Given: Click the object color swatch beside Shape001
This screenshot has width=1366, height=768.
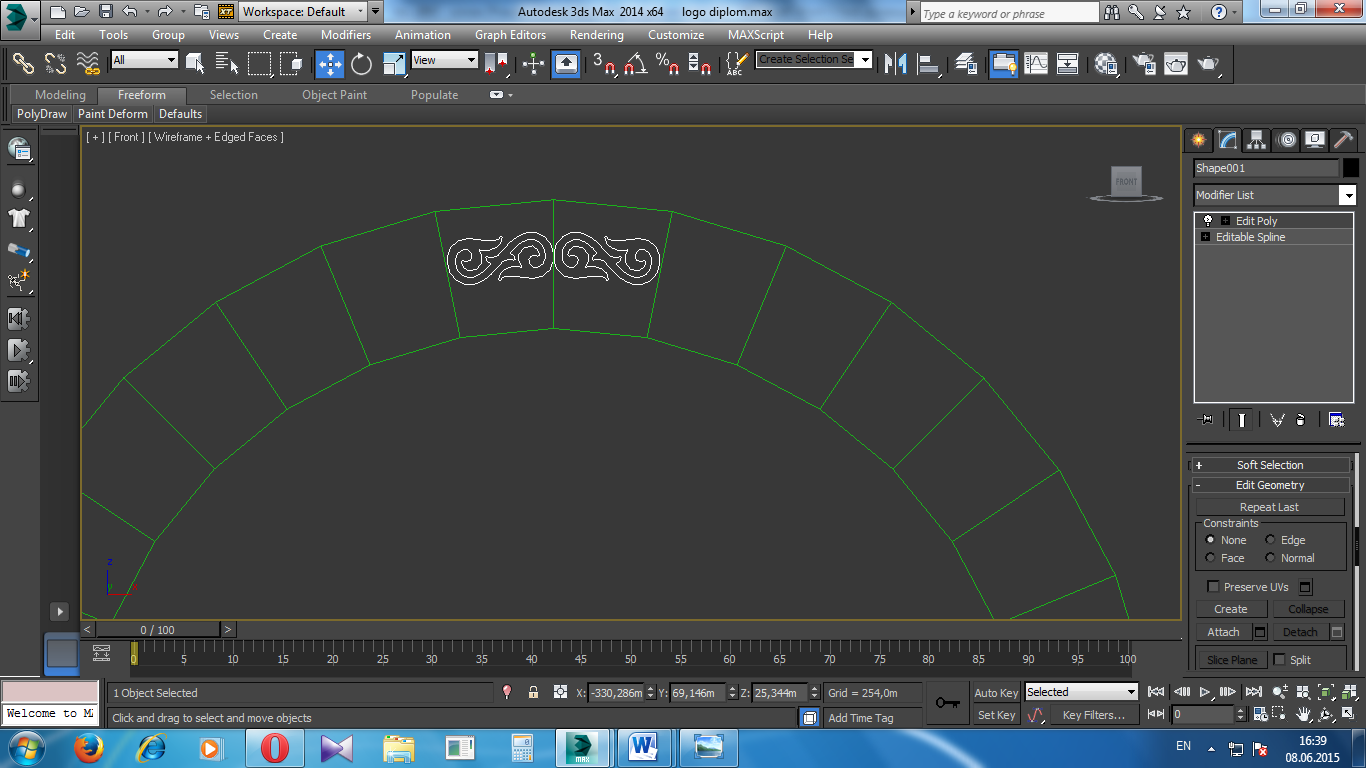Looking at the screenshot, I should [1350, 168].
